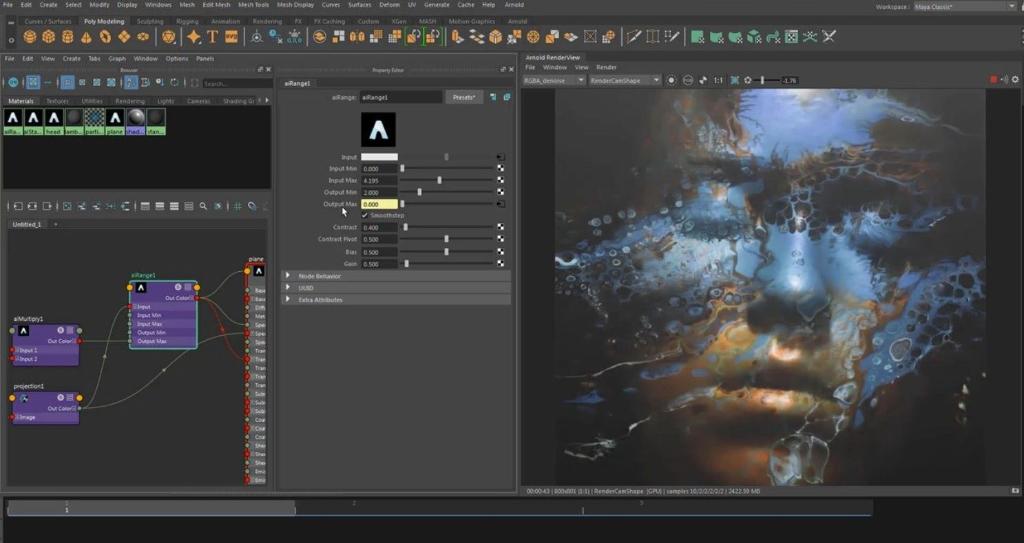Click the aiRange name input field
The width and height of the screenshot is (1024, 543).
pos(401,97)
